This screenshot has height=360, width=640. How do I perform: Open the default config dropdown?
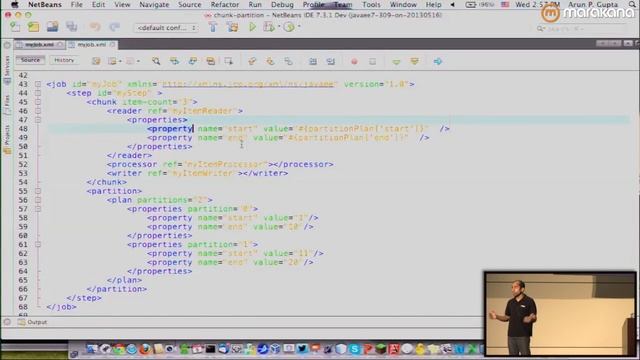click(166, 28)
